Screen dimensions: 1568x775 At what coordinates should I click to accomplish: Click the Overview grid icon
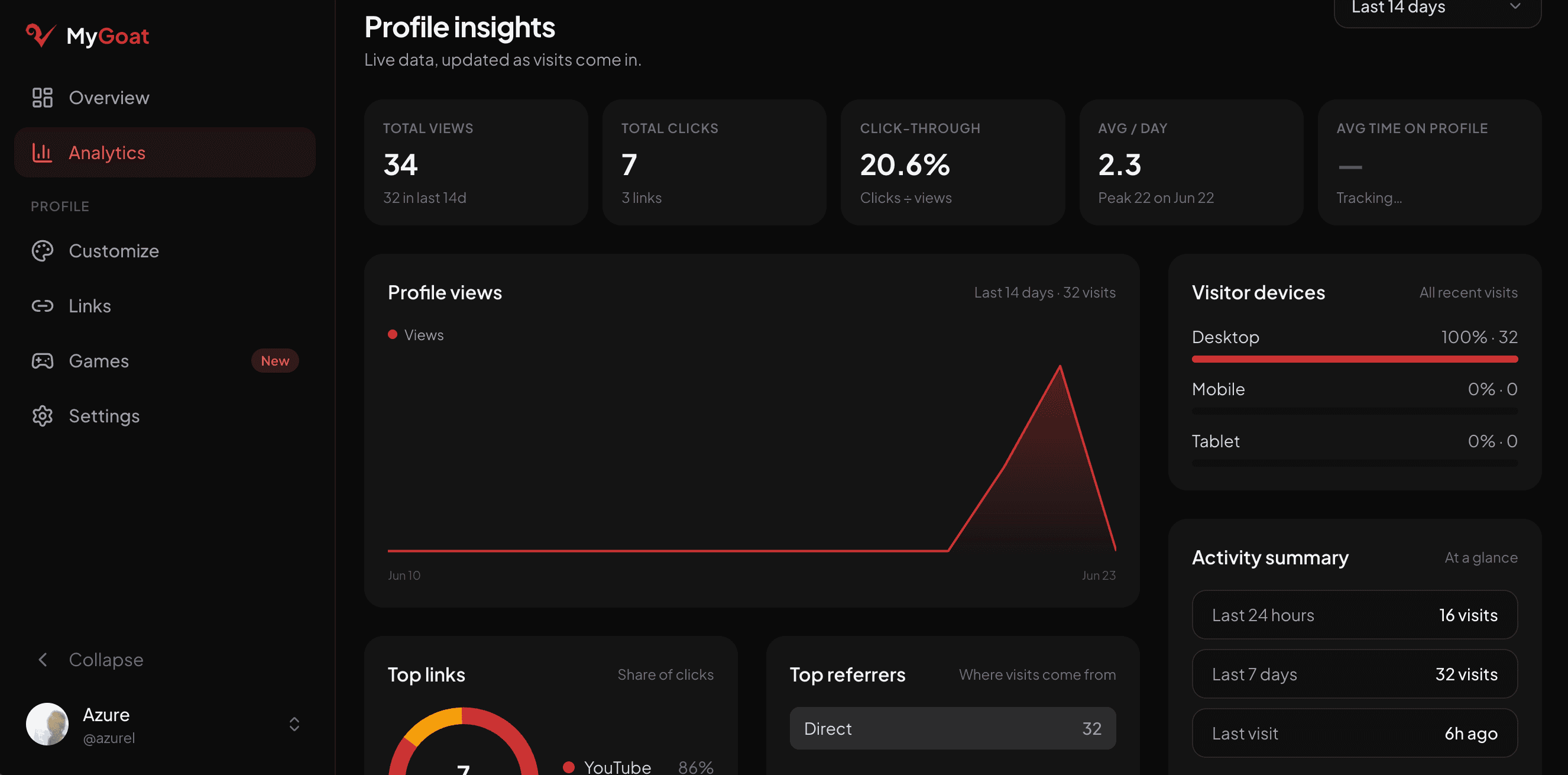[42, 98]
